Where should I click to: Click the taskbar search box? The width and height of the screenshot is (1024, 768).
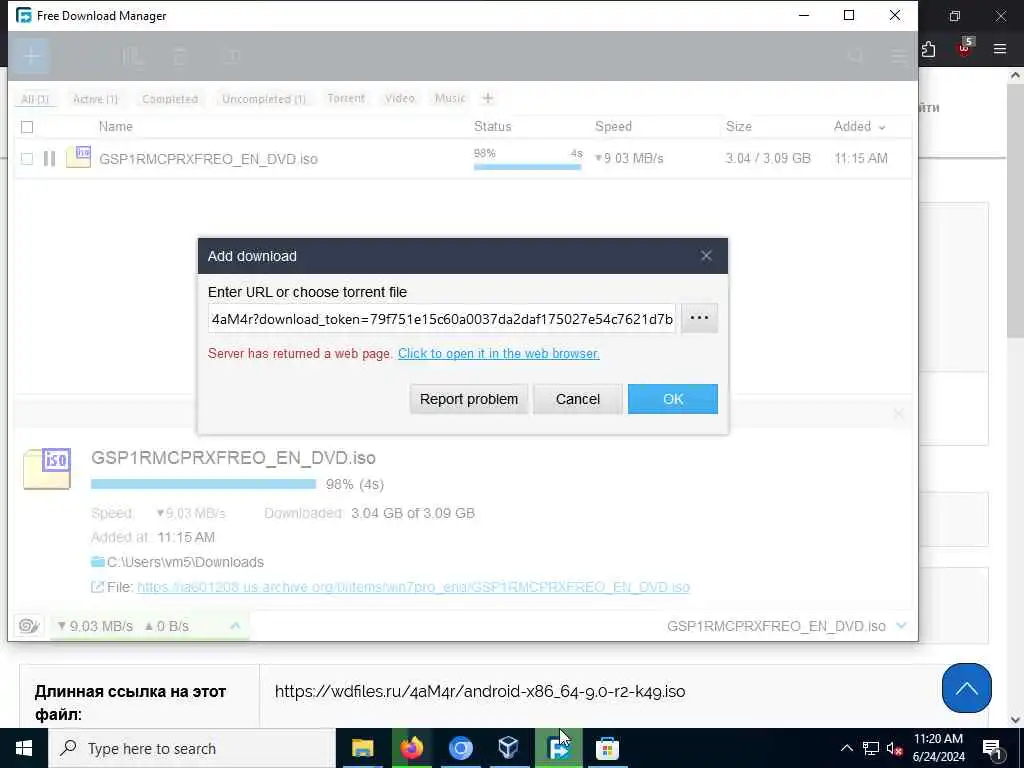(192, 748)
